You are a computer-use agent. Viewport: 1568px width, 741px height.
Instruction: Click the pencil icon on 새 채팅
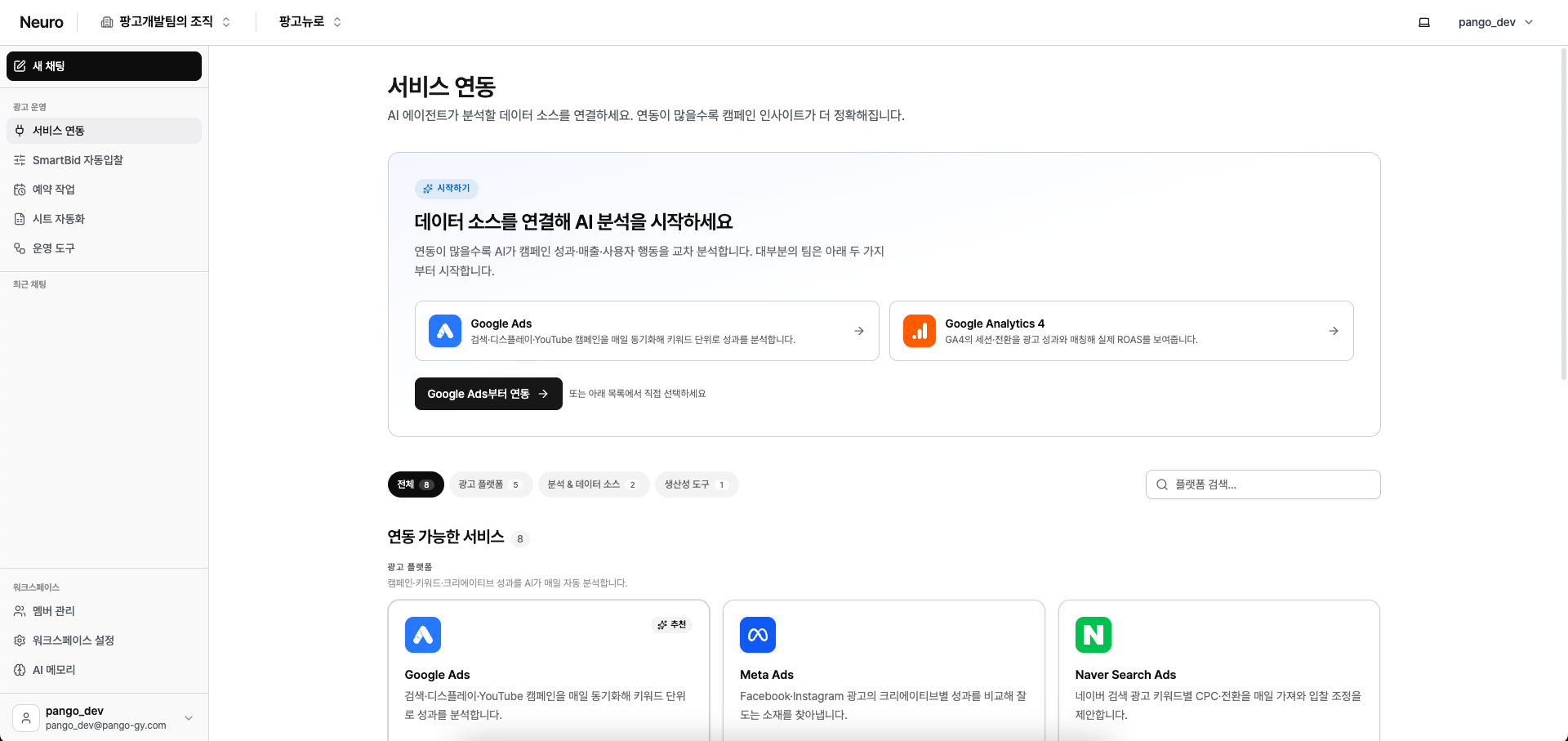(20, 66)
